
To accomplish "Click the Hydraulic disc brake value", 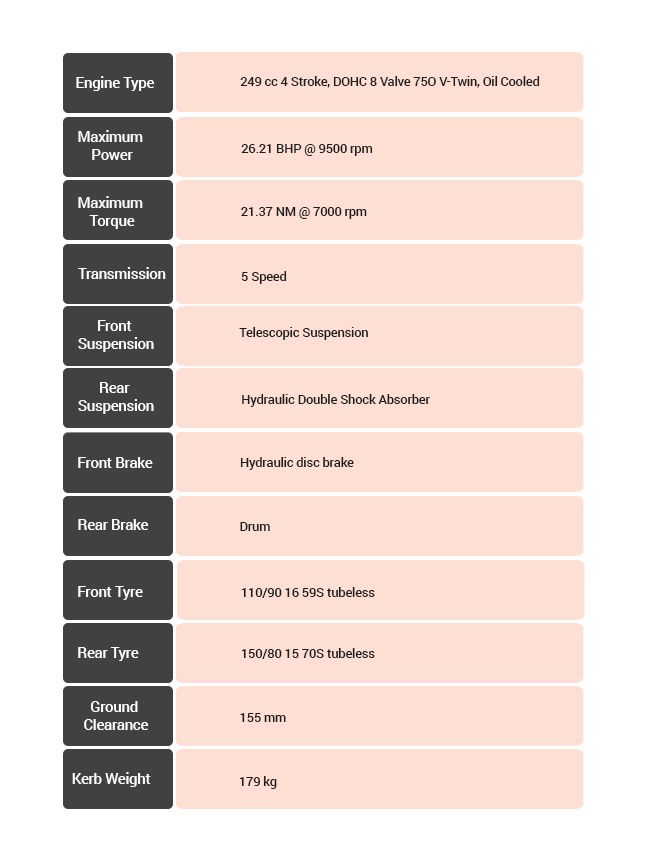I will coord(296,463).
